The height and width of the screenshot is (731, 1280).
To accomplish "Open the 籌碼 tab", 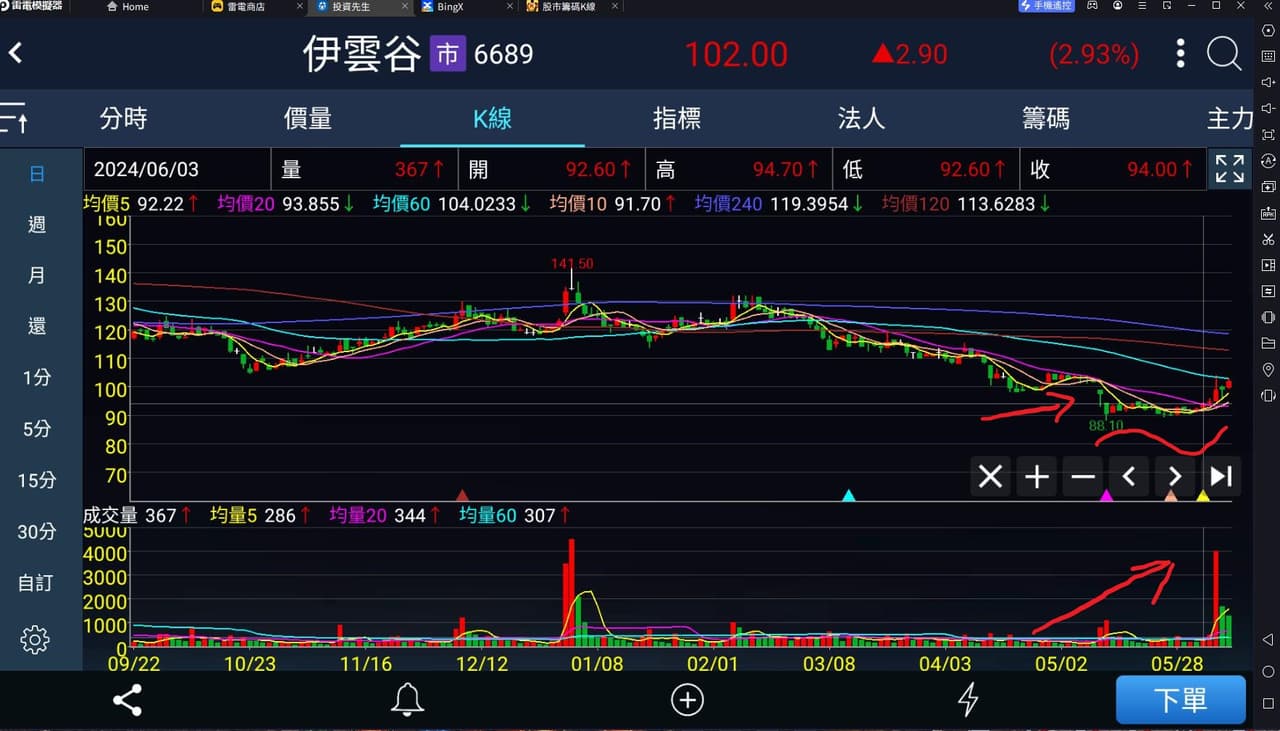I will (1046, 118).
